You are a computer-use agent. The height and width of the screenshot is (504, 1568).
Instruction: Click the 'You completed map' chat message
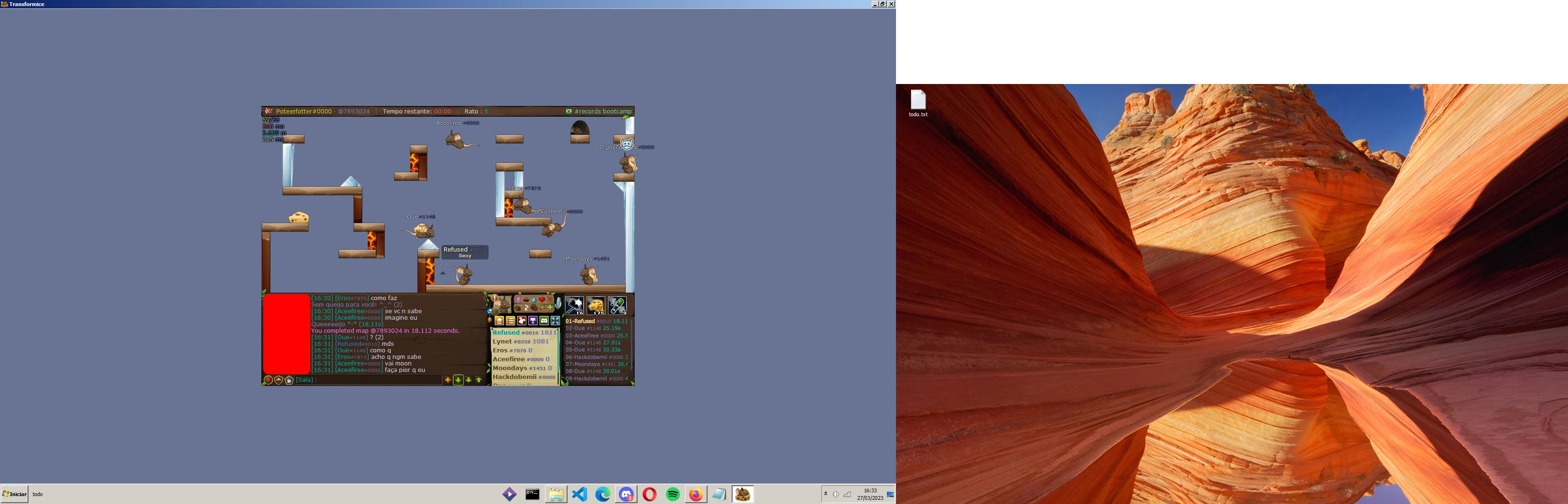385,330
